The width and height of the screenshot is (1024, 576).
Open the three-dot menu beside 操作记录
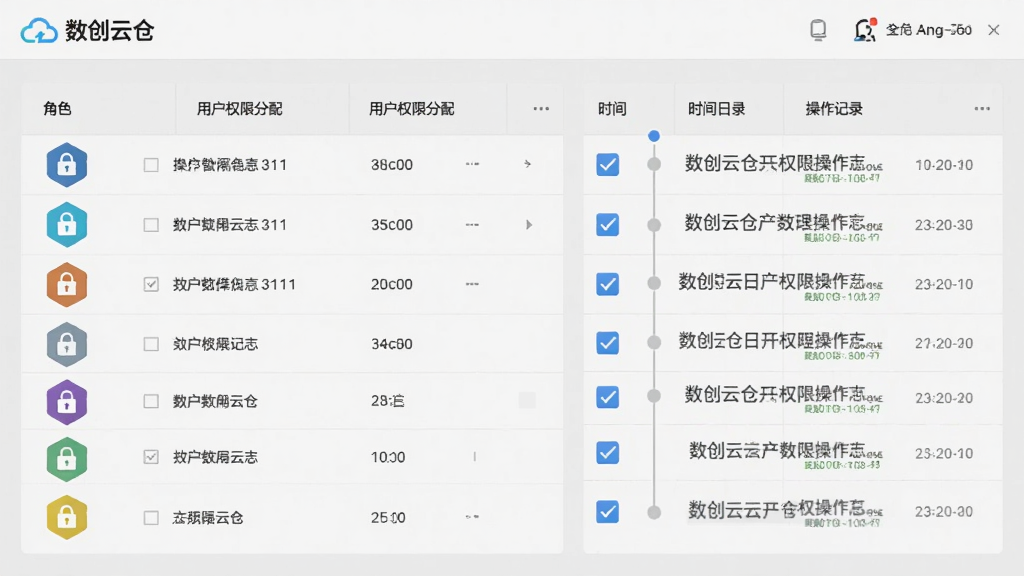click(982, 108)
